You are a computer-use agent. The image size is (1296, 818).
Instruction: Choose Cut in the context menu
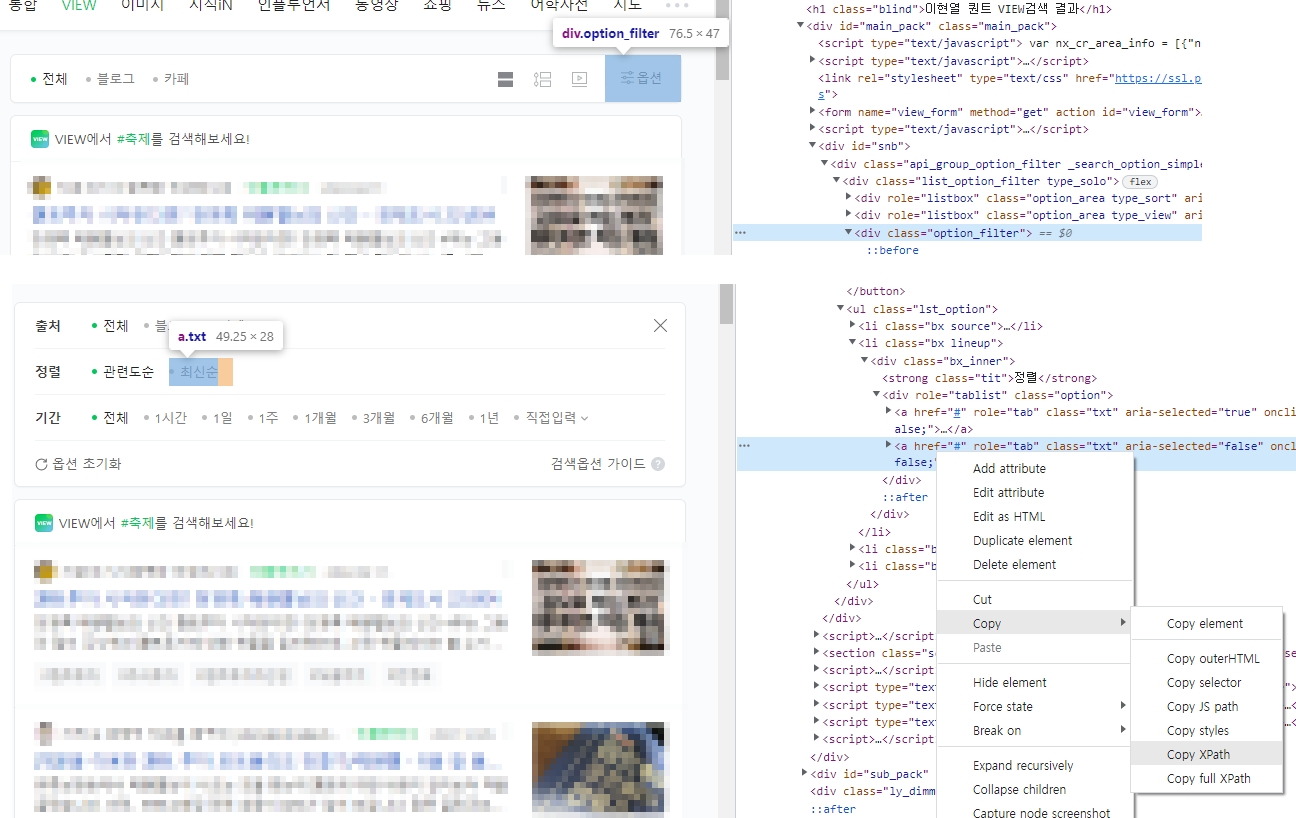(x=982, y=599)
